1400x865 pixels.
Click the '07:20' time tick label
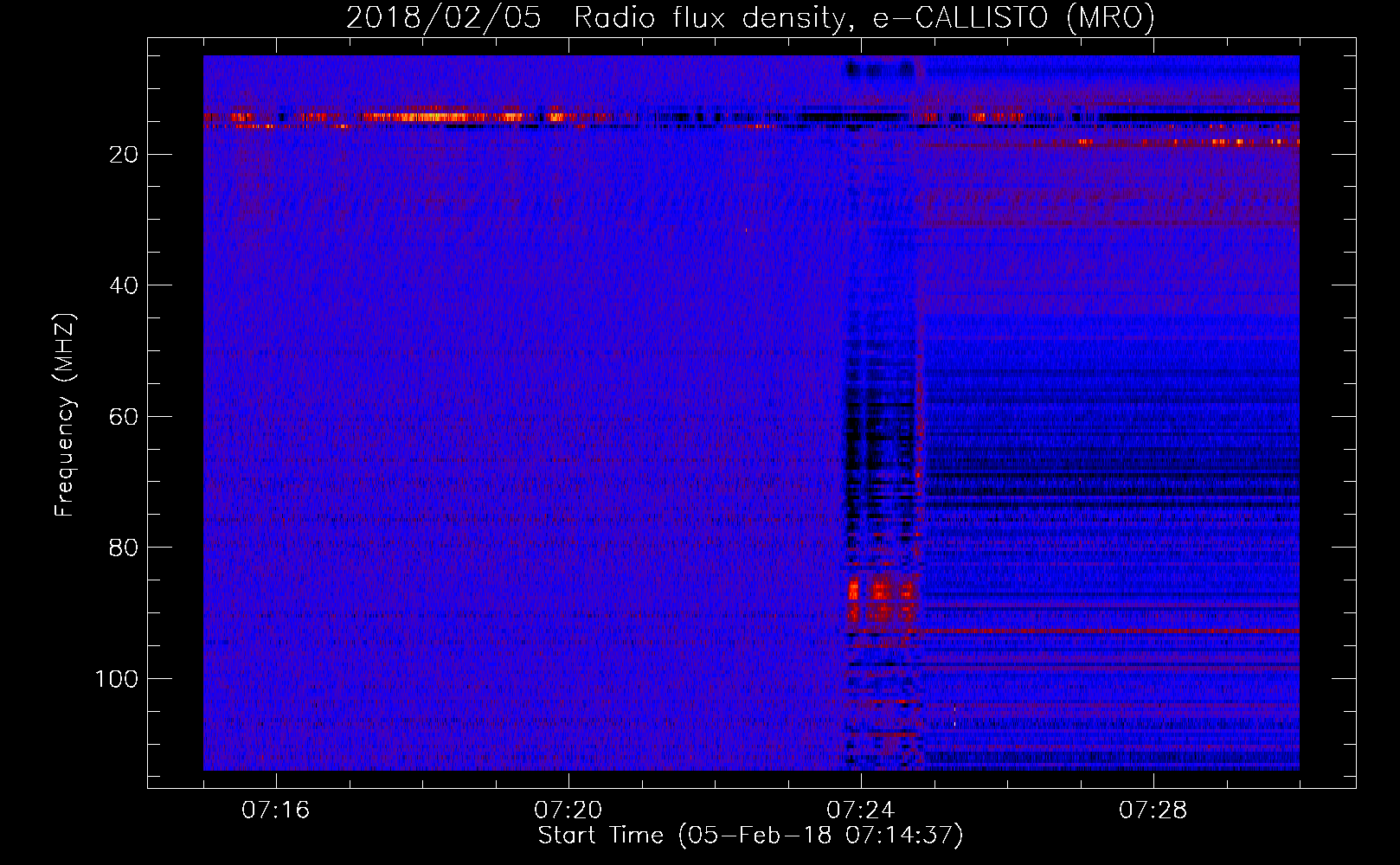(568, 811)
